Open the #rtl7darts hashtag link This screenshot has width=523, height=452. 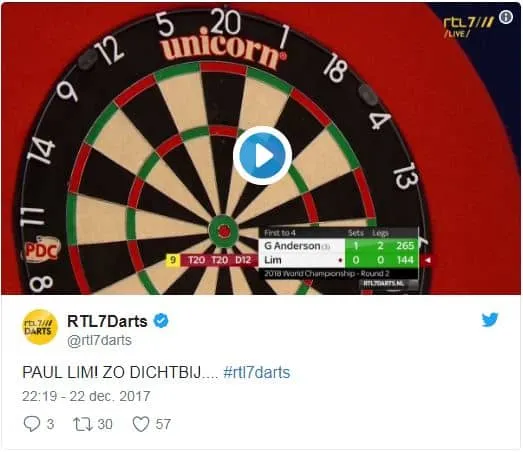tap(256, 372)
